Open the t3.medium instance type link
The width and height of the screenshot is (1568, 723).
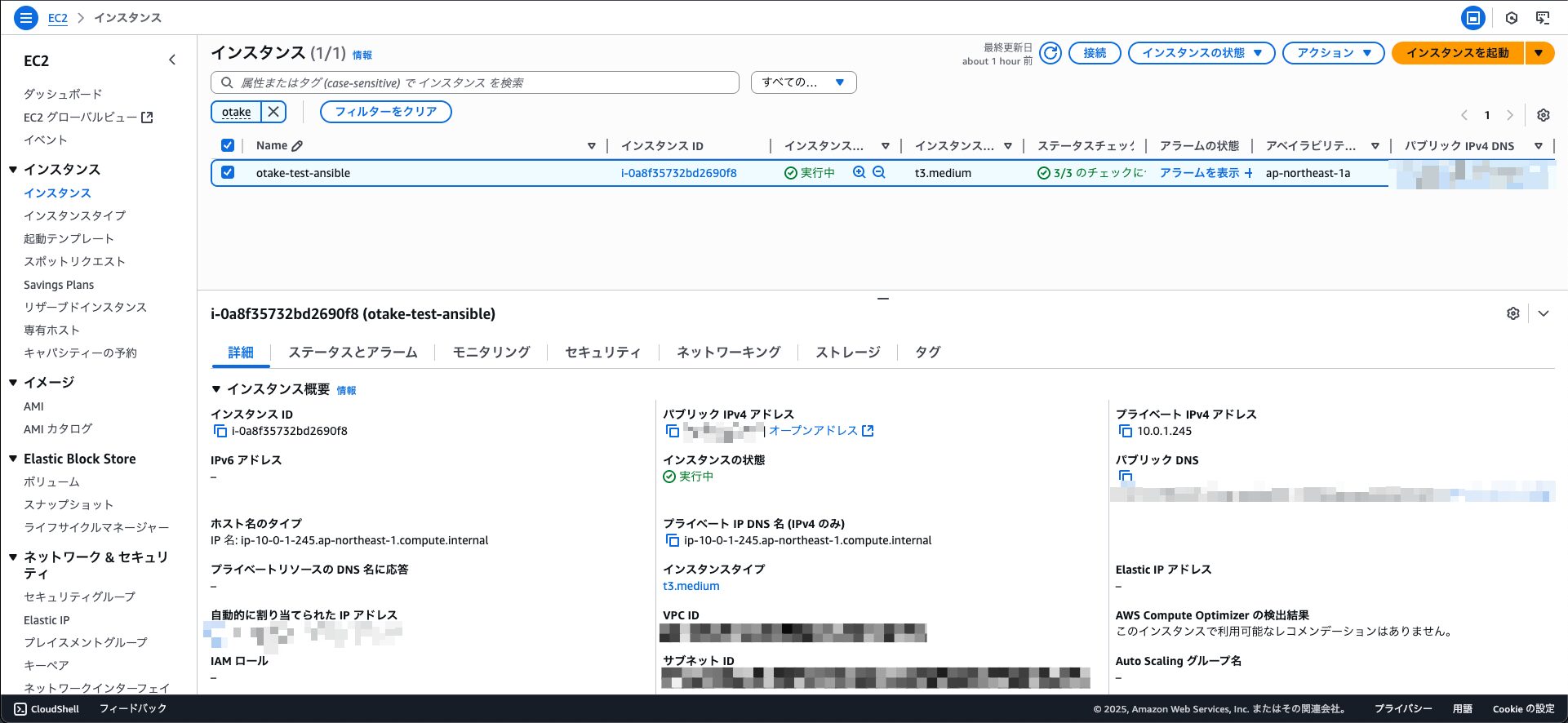(x=691, y=586)
